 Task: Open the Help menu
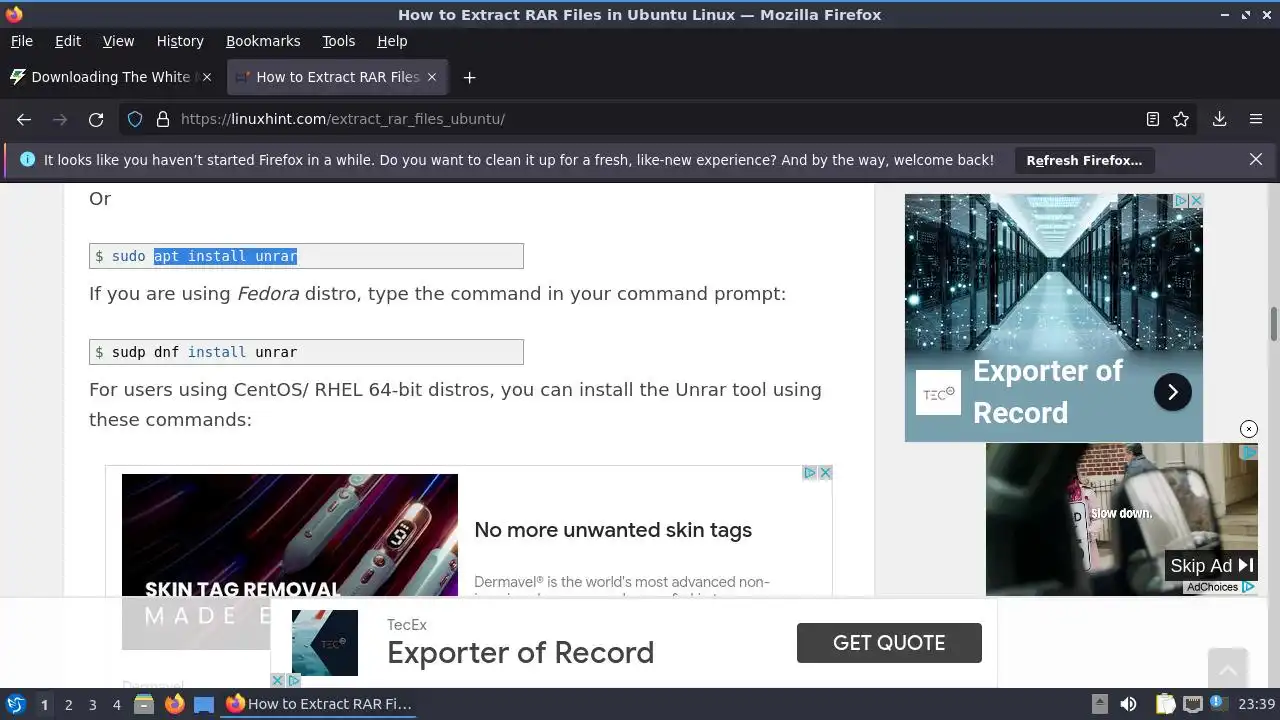[x=392, y=41]
